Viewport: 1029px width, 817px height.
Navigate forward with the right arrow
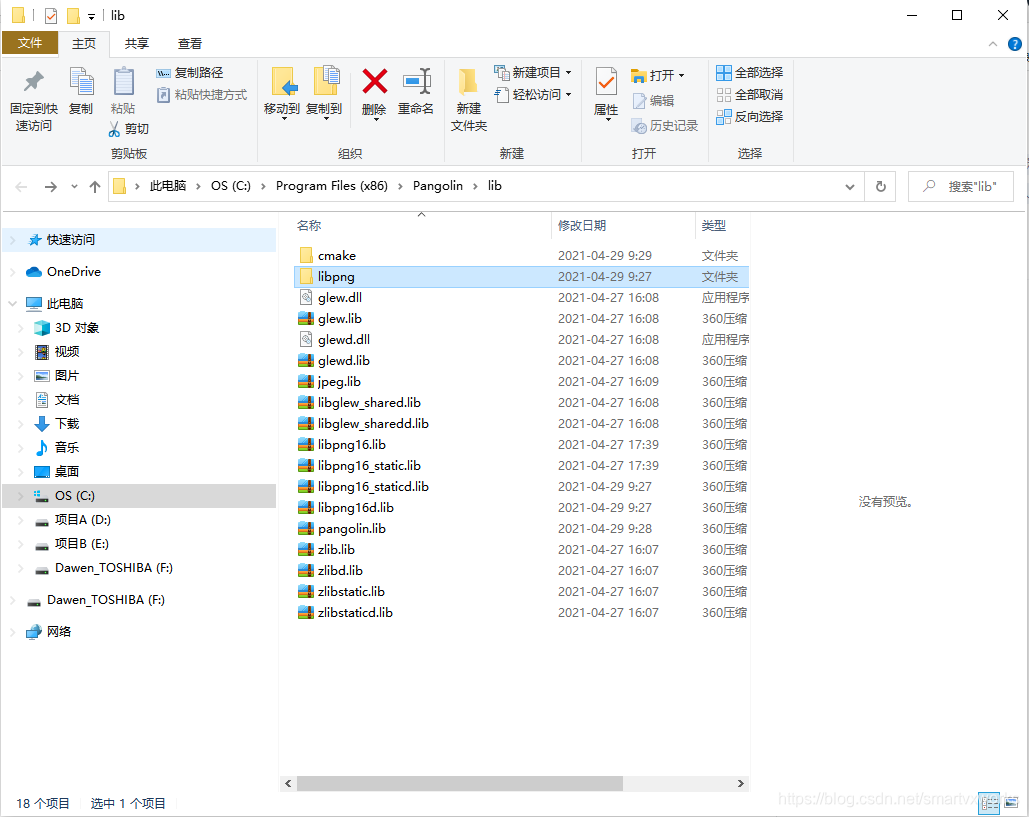[51, 187]
